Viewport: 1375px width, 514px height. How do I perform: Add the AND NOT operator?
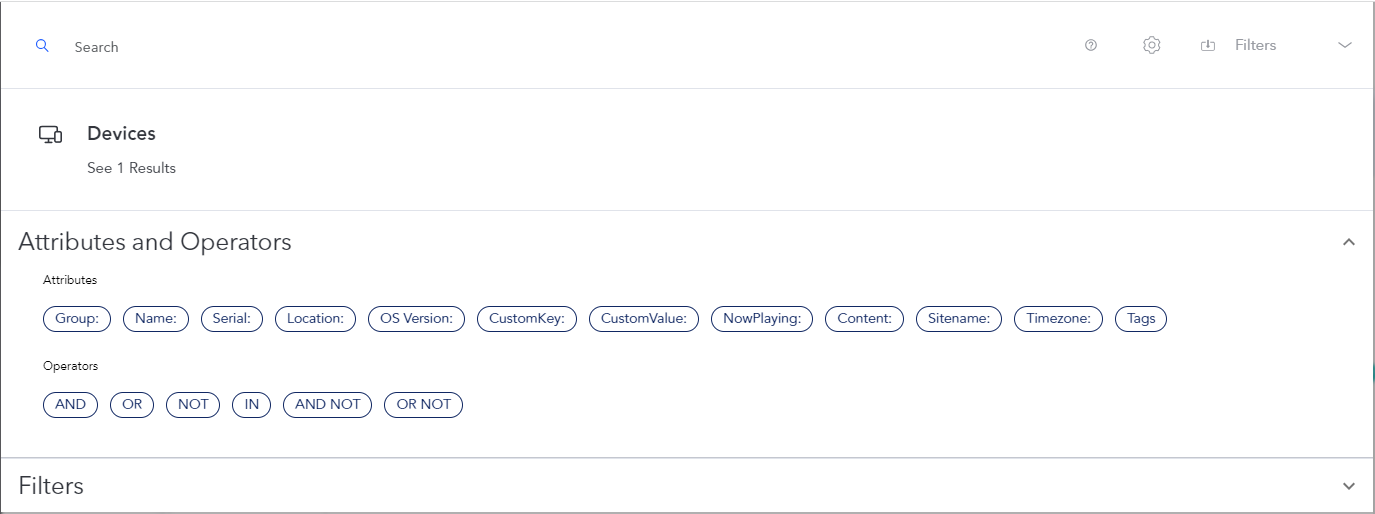[327, 404]
